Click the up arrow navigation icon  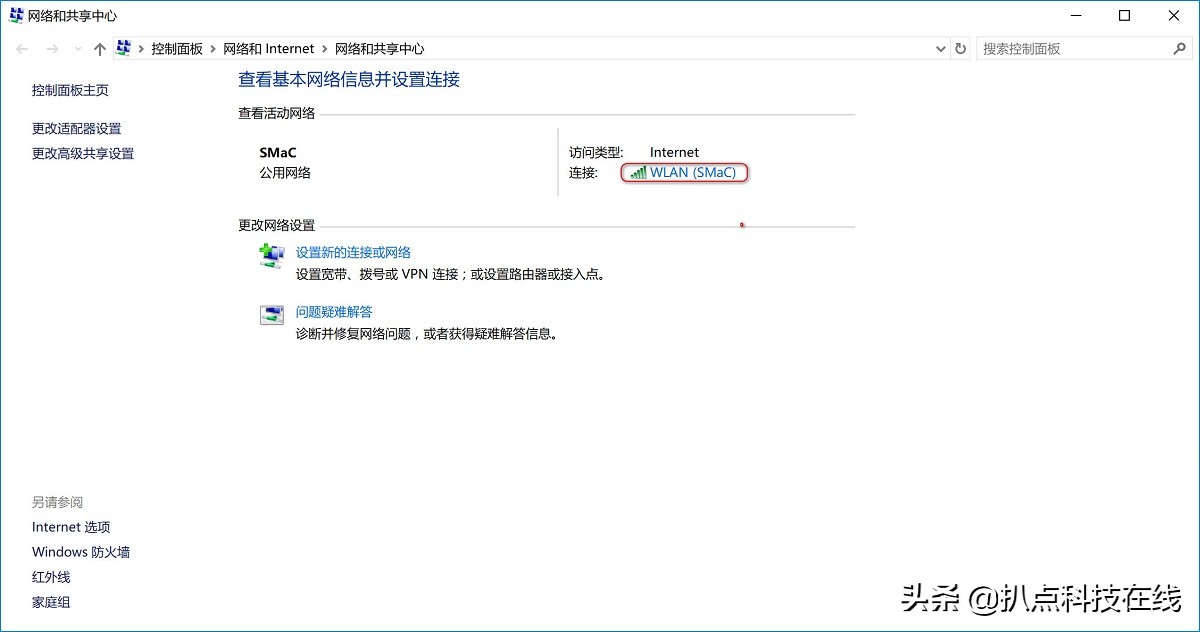point(99,48)
